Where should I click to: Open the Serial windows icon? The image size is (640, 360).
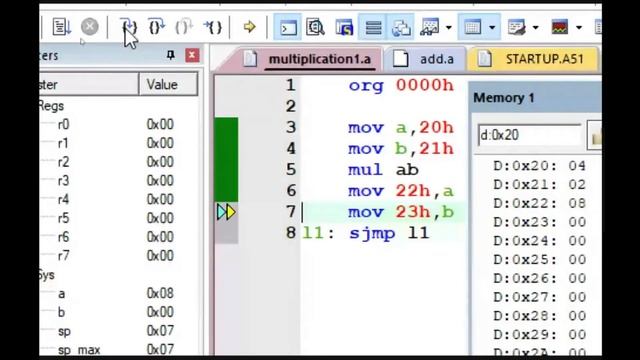(x=517, y=27)
